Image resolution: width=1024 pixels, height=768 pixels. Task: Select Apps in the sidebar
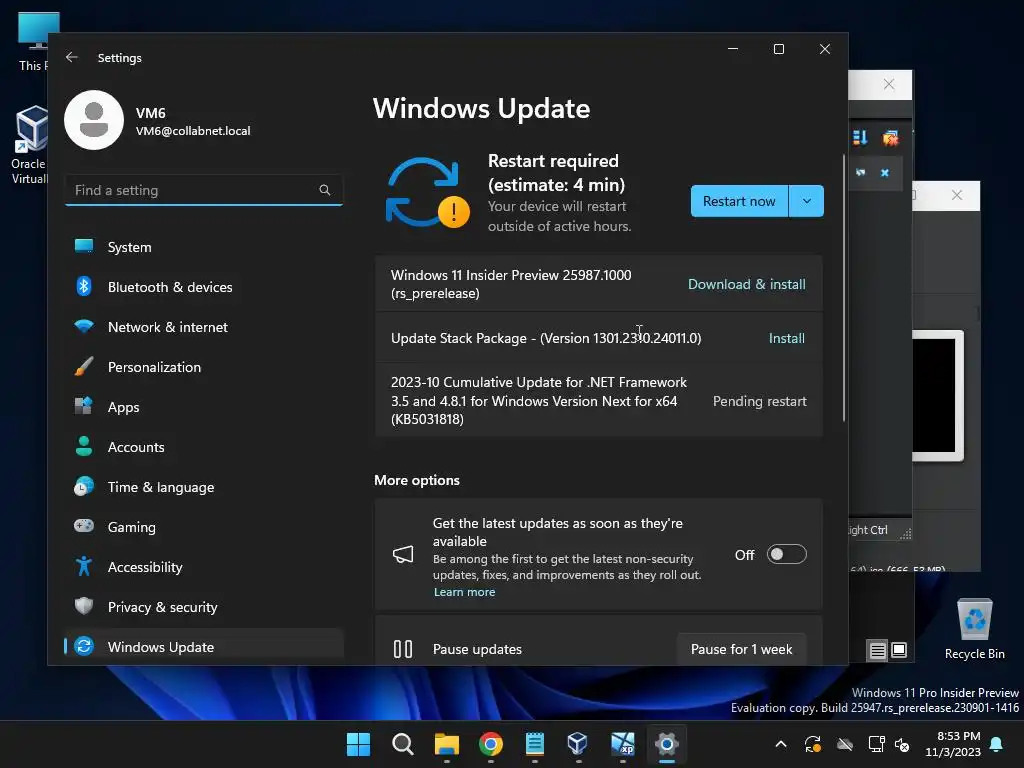[203, 407]
